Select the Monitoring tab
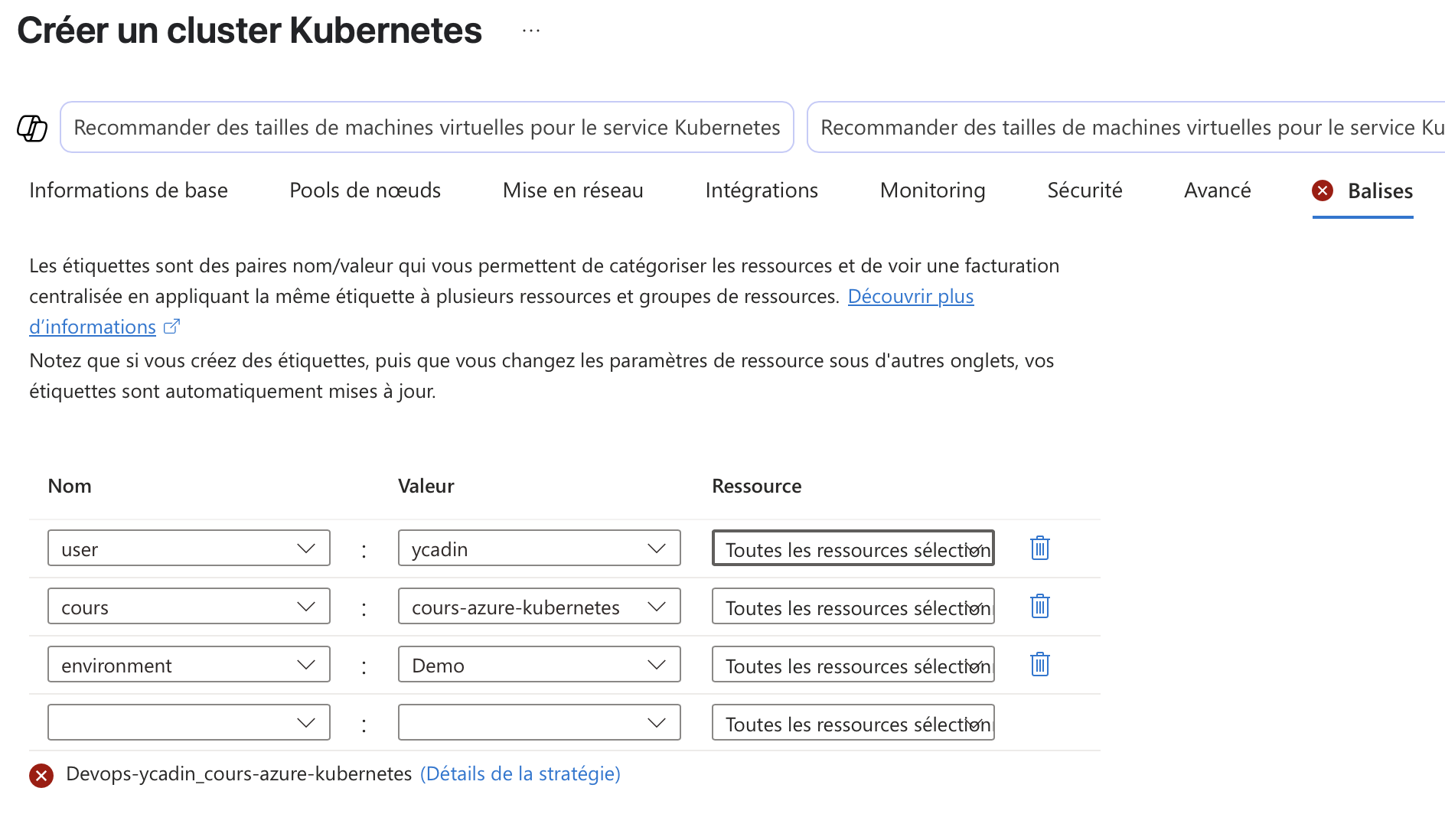The height and width of the screenshot is (840, 1445). click(932, 190)
